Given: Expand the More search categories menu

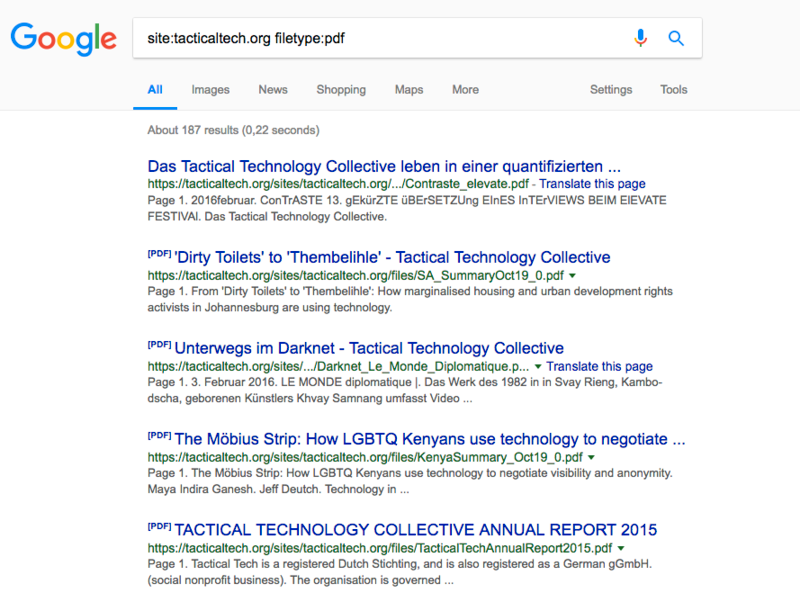Looking at the screenshot, I should pyautogui.click(x=465, y=90).
